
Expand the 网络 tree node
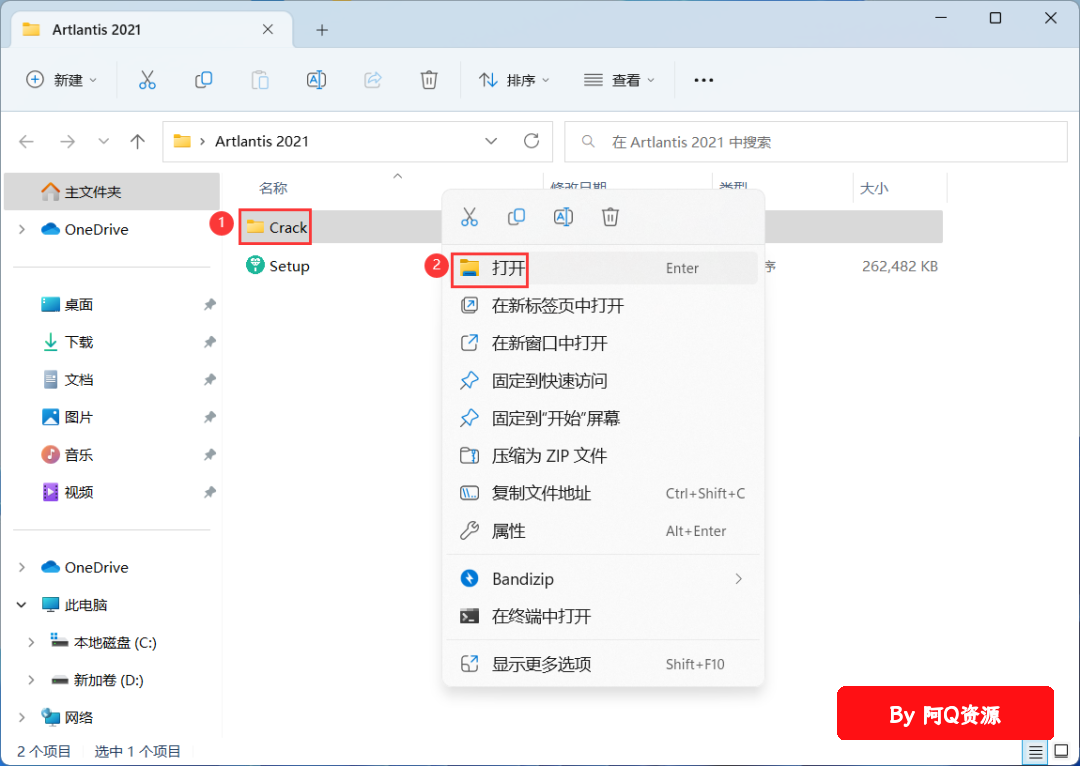22,717
